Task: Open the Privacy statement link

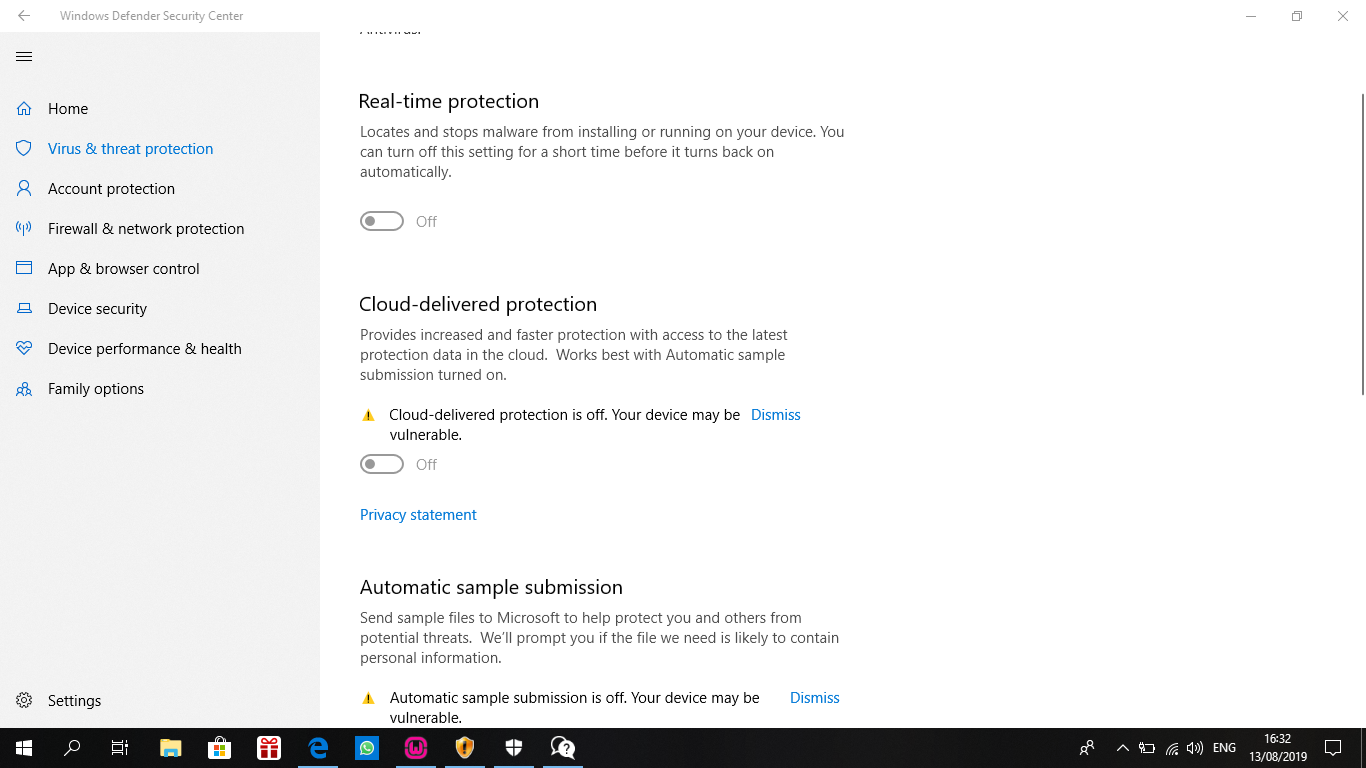Action: (x=418, y=515)
